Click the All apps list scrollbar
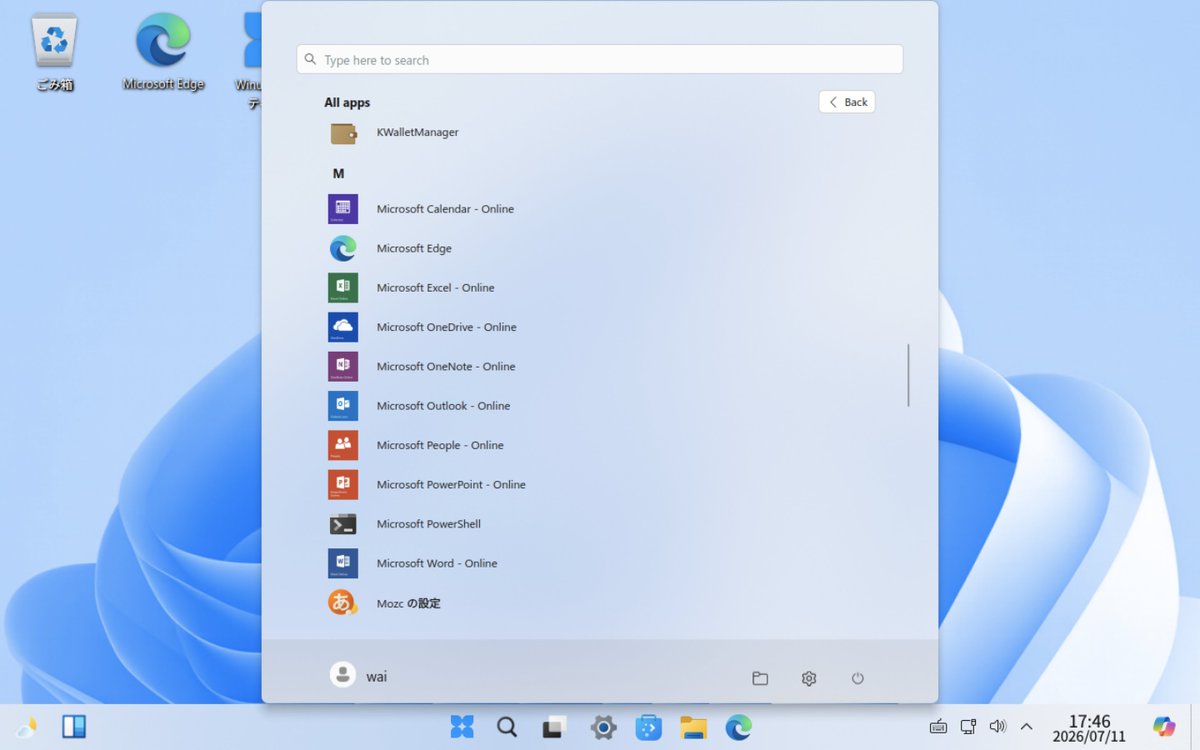The width and height of the screenshot is (1200, 750). click(909, 375)
